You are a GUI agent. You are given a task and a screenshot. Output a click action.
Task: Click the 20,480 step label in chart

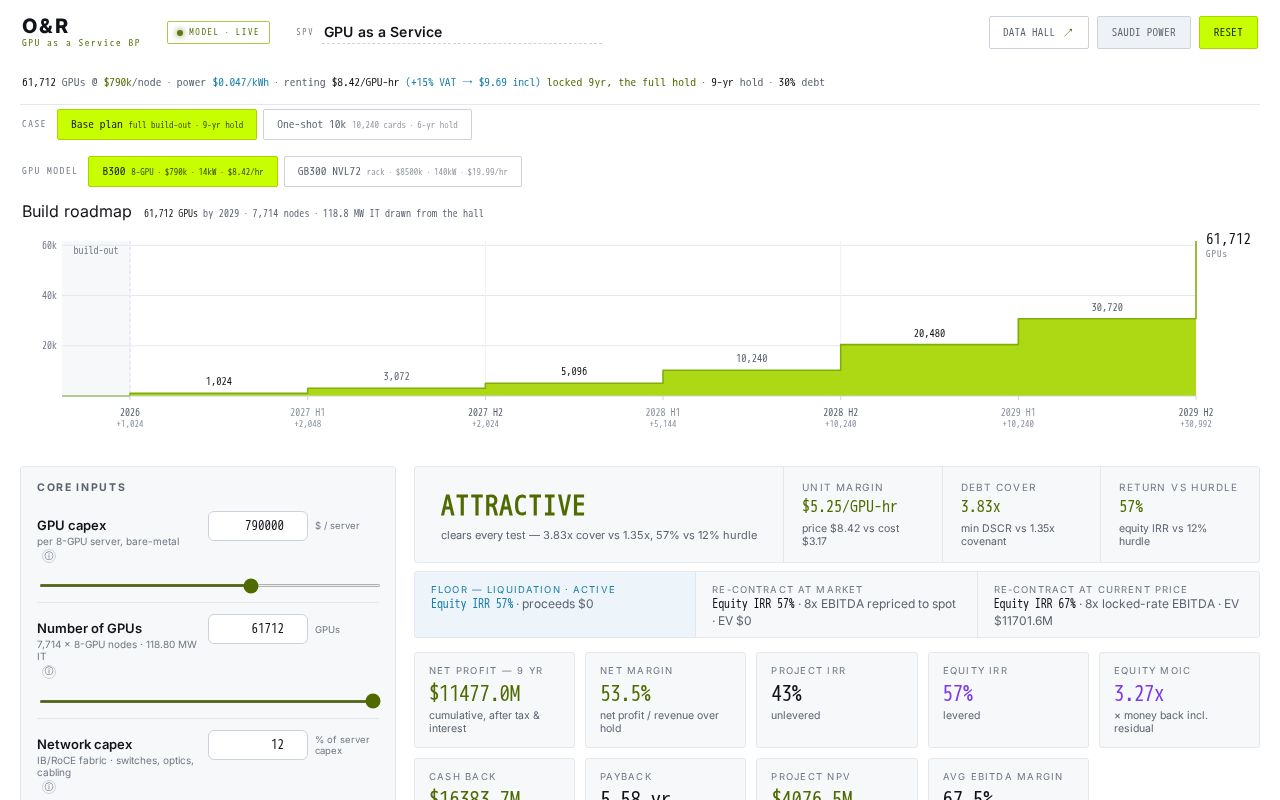[x=929, y=333]
